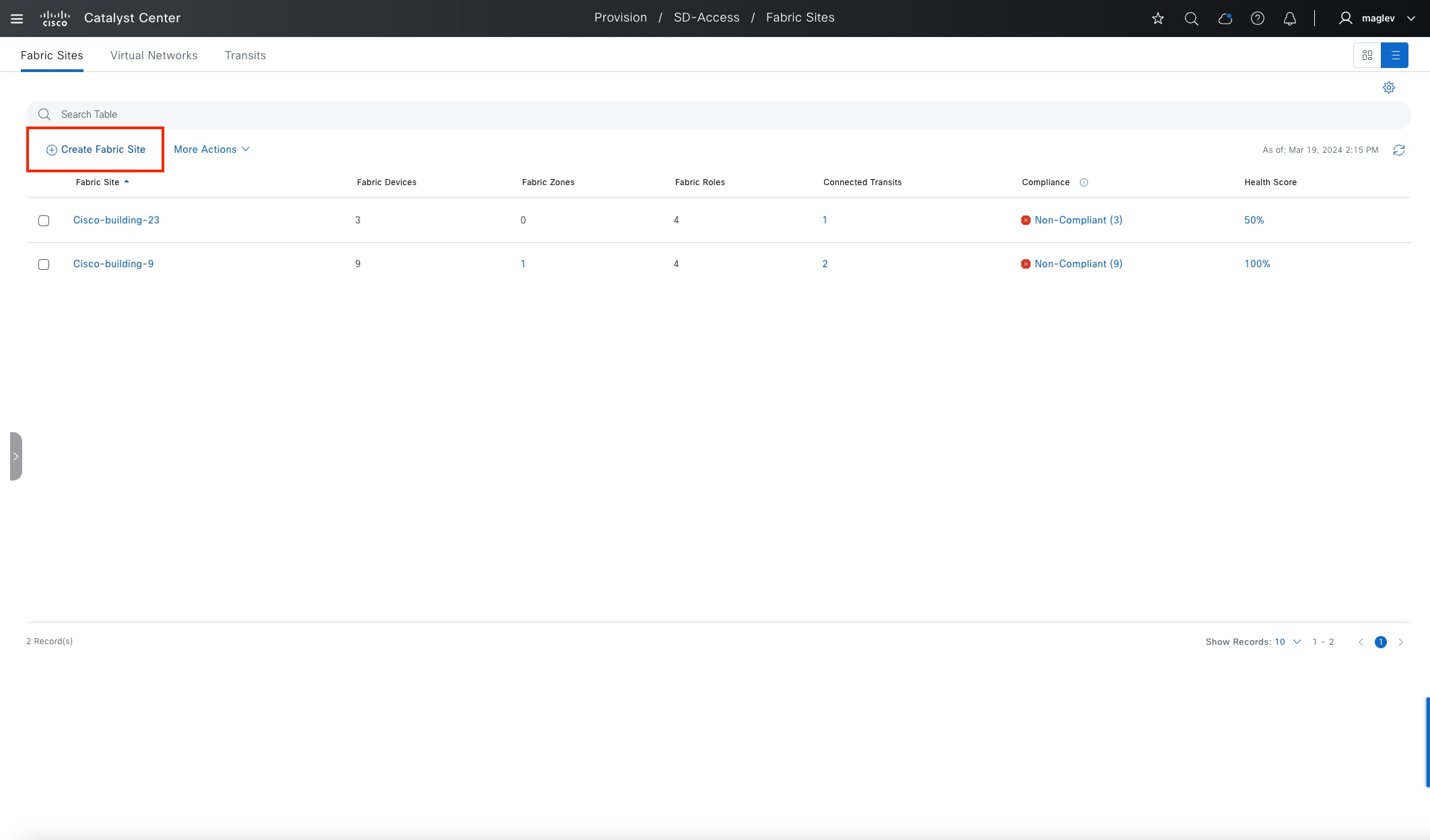The width and height of the screenshot is (1430, 840).
Task: Click Create Fabric Site button
Action: tap(96, 149)
